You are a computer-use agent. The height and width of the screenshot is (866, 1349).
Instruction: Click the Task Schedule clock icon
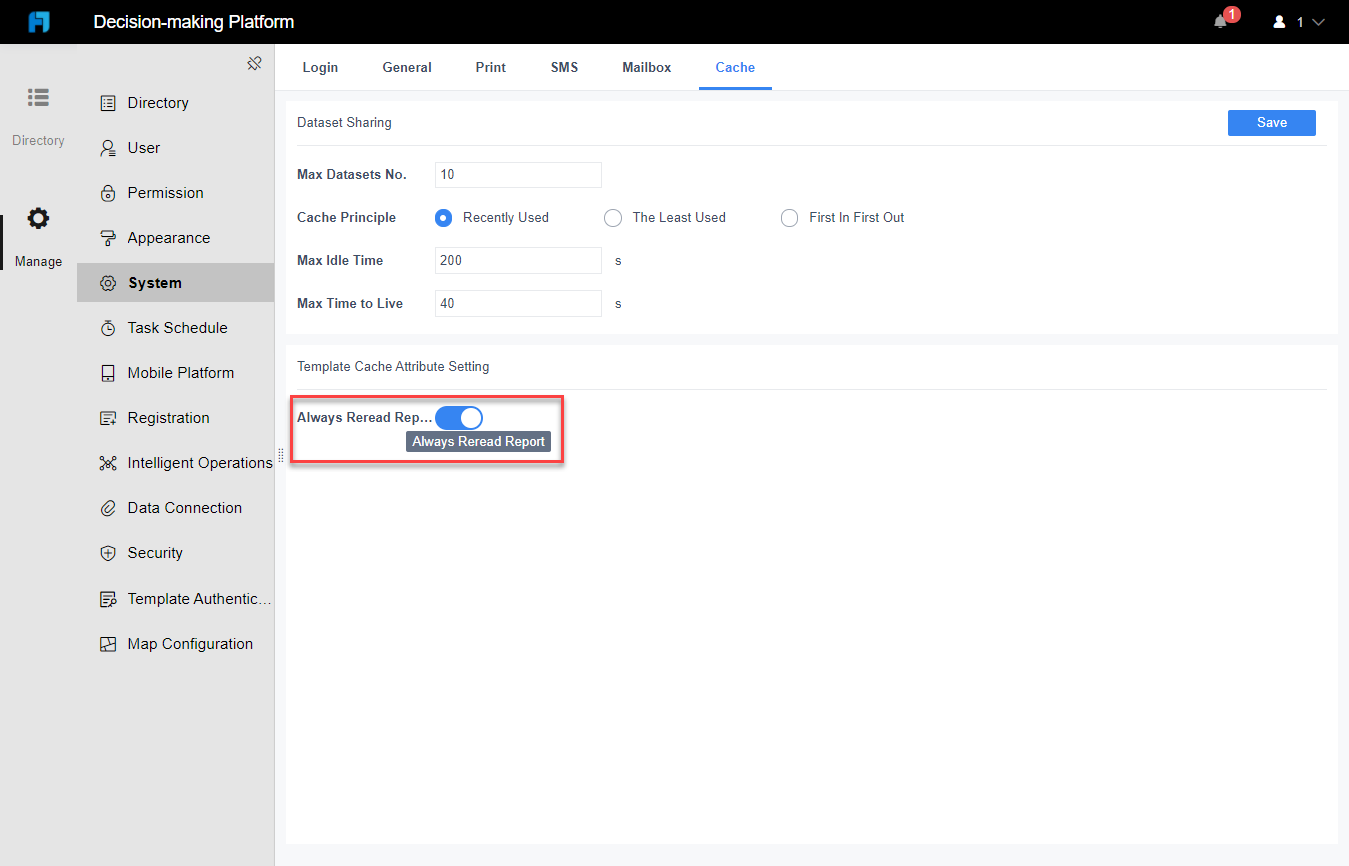tap(108, 327)
